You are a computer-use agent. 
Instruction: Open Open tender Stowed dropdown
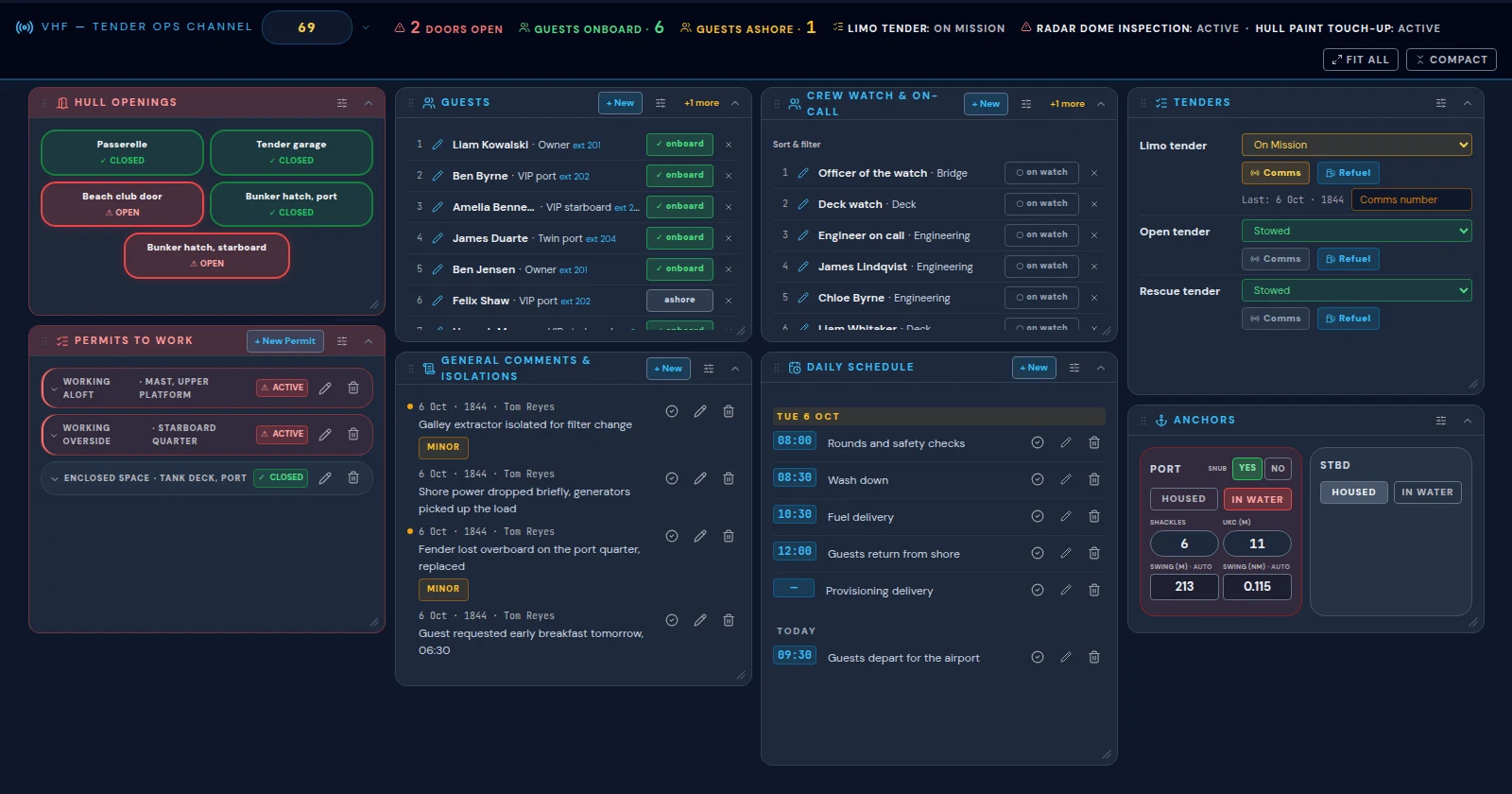1357,231
